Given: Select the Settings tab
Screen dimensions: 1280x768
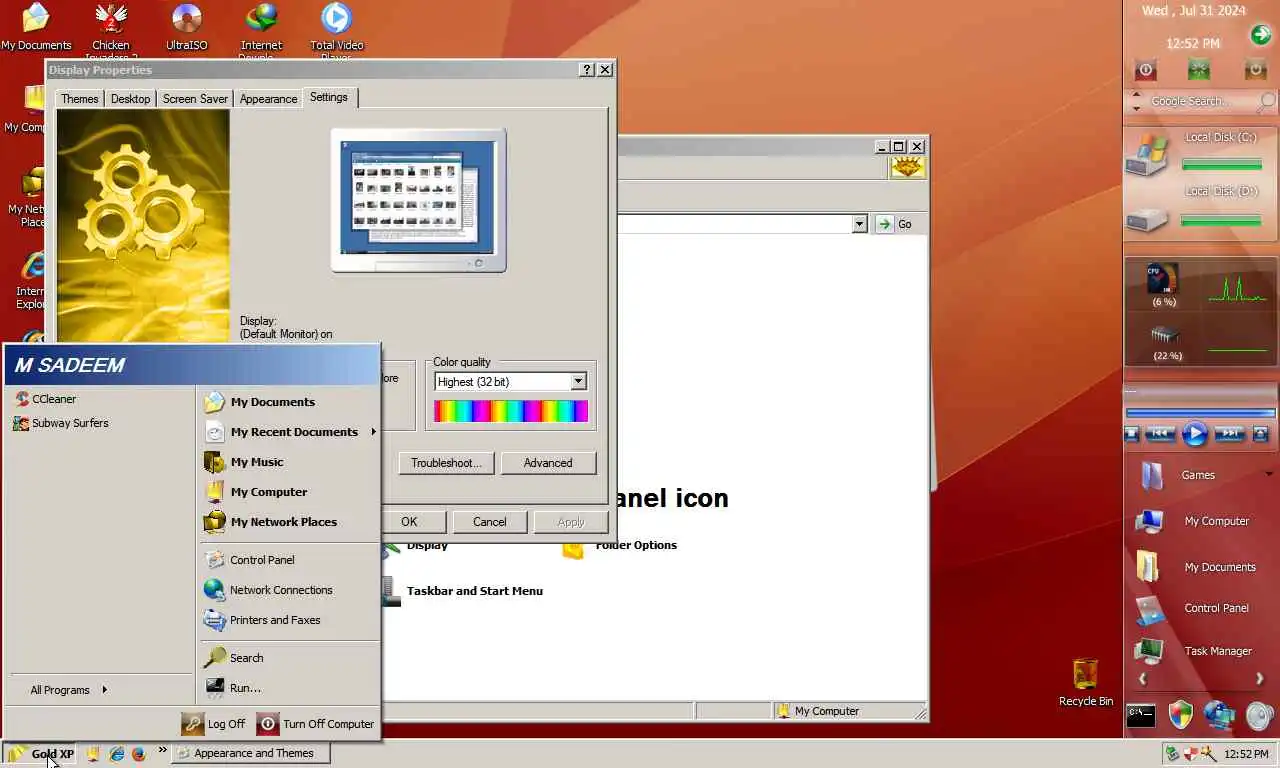Looking at the screenshot, I should pyautogui.click(x=329, y=97).
